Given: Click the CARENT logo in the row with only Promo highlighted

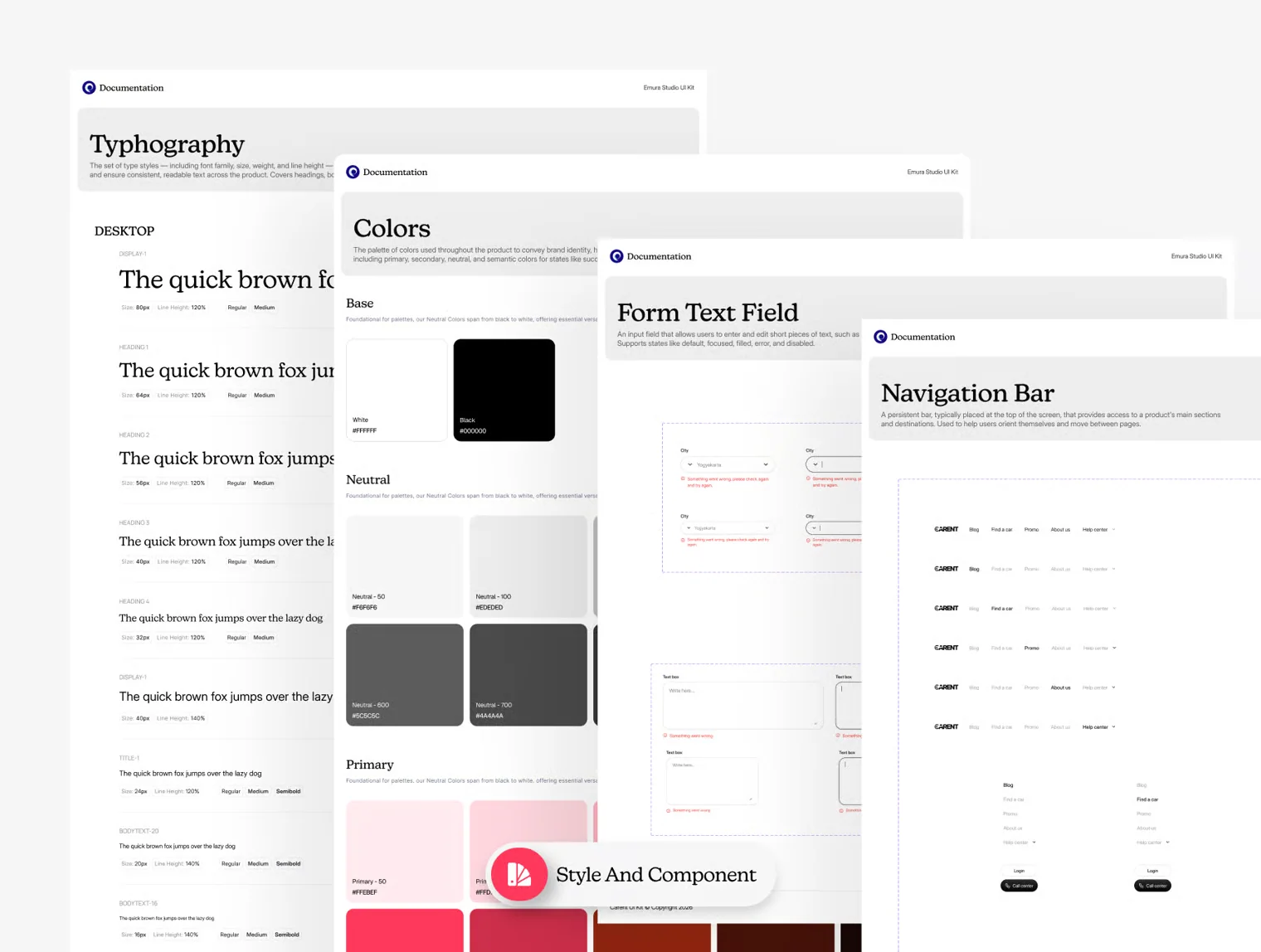Looking at the screenshot, I should click(x=946, y=648).
